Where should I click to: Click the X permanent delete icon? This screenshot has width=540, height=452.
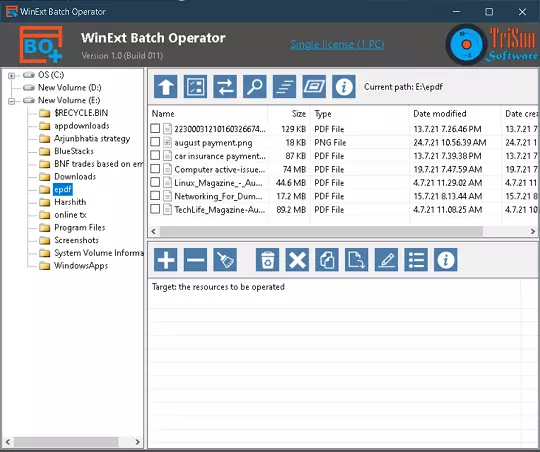click(297, 260)
